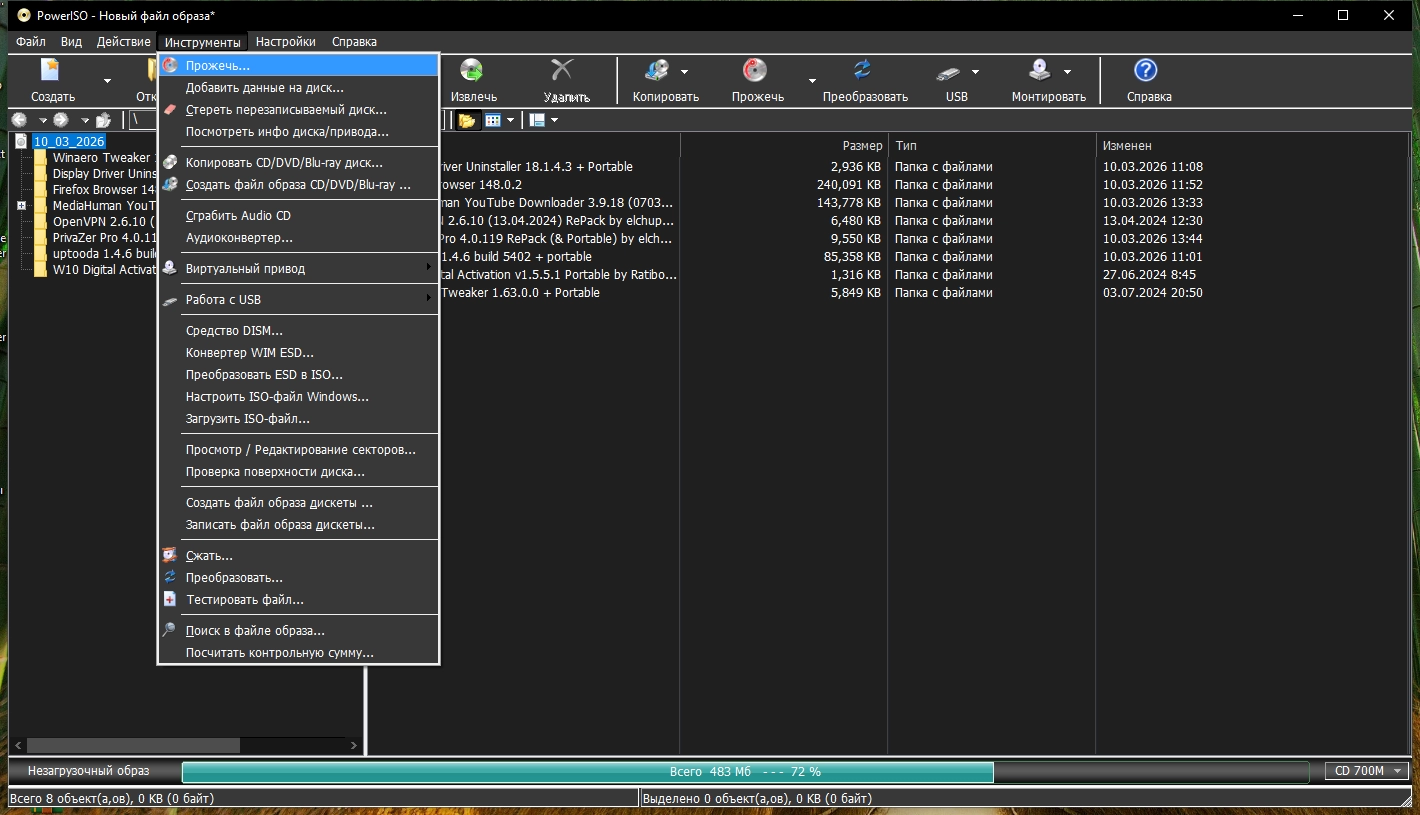Image resolution: width=1420 pixels, height=815 pixels.
Task: Click the Копировать toolbar icon
Action: [x=657, y=71]
